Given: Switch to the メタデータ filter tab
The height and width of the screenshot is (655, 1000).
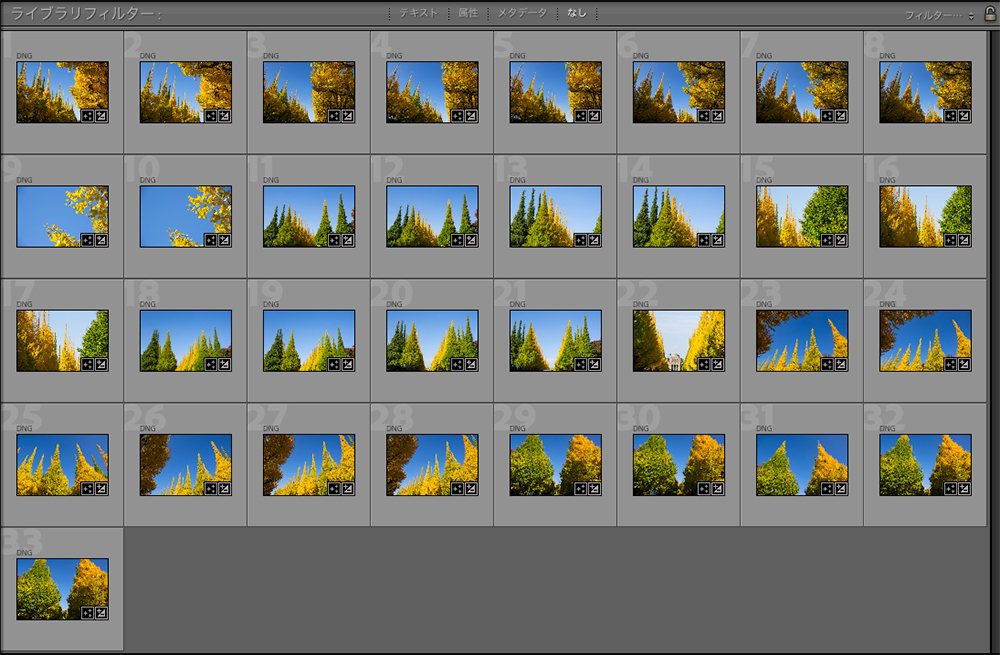Looking at the screenshot, I should (522, 14).
